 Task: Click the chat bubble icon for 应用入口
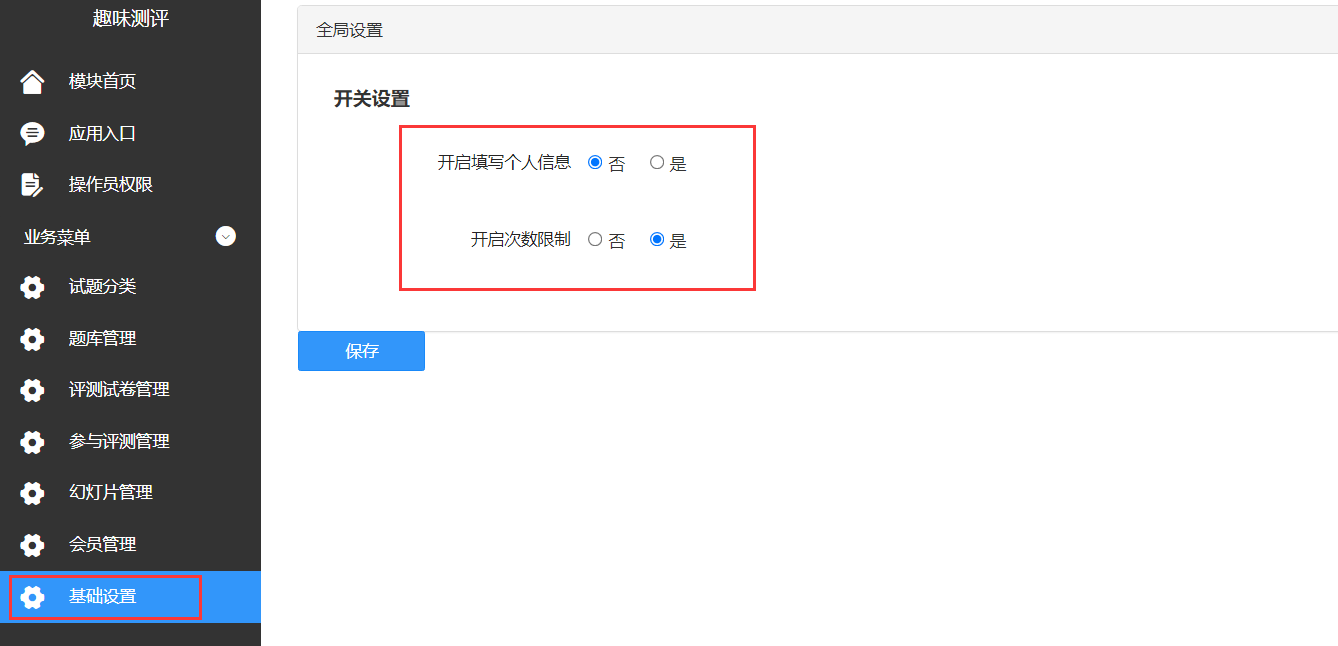click(32, 134)
